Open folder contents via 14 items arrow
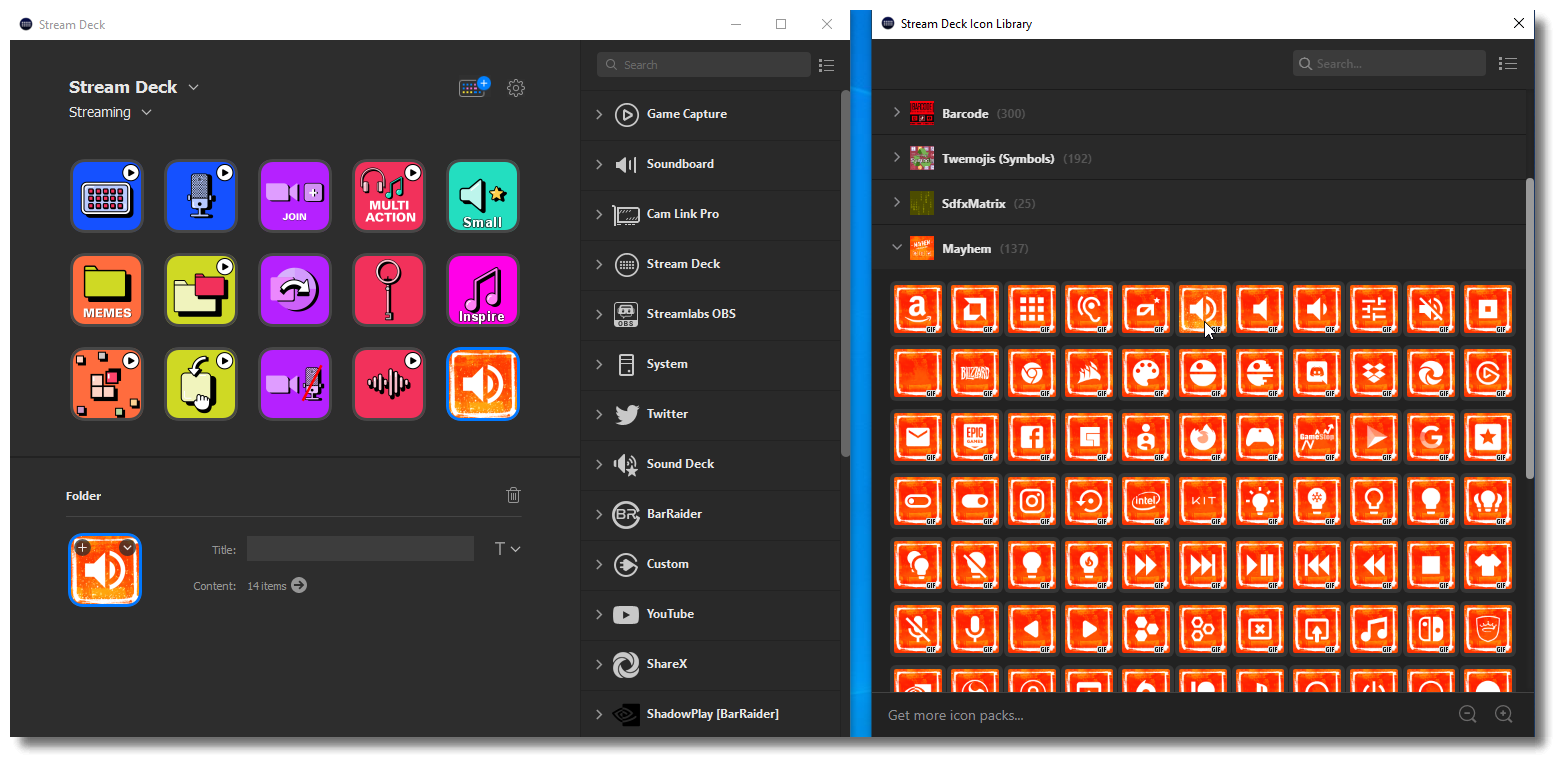Image resolution: width=1555 pixels, height=757 pixels. [x=299, y=586]
